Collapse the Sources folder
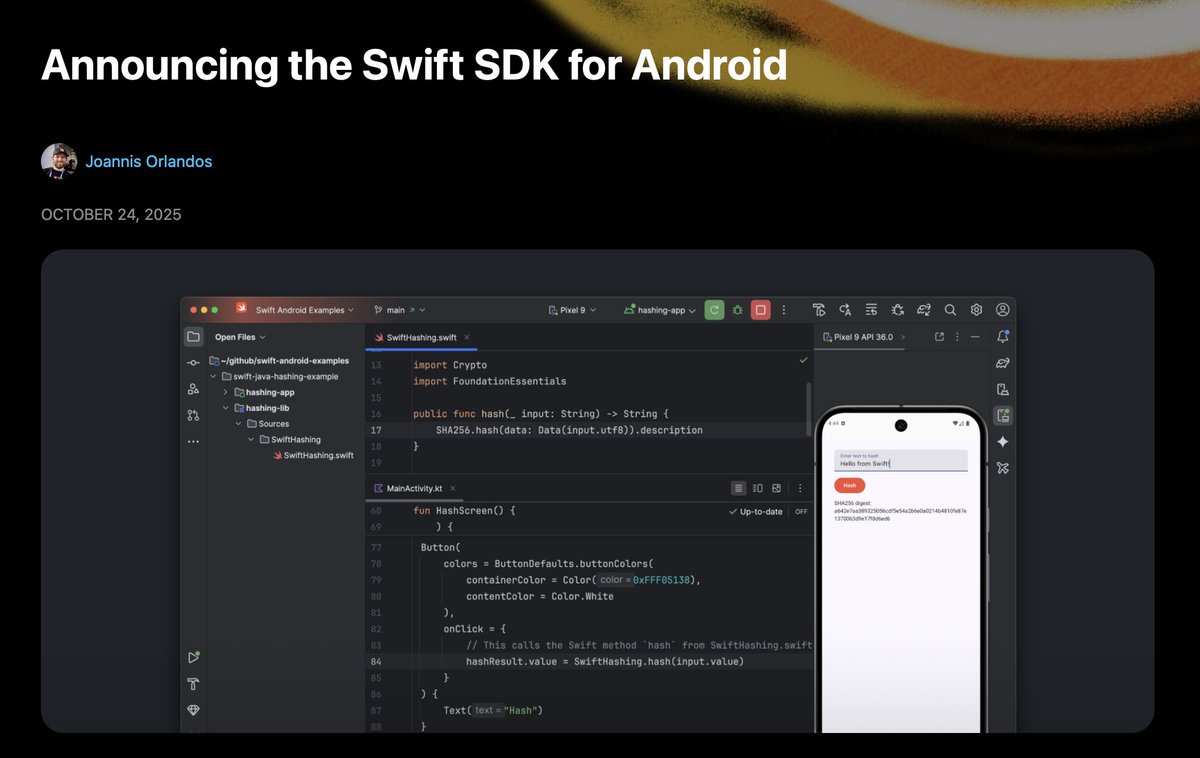 239,423
